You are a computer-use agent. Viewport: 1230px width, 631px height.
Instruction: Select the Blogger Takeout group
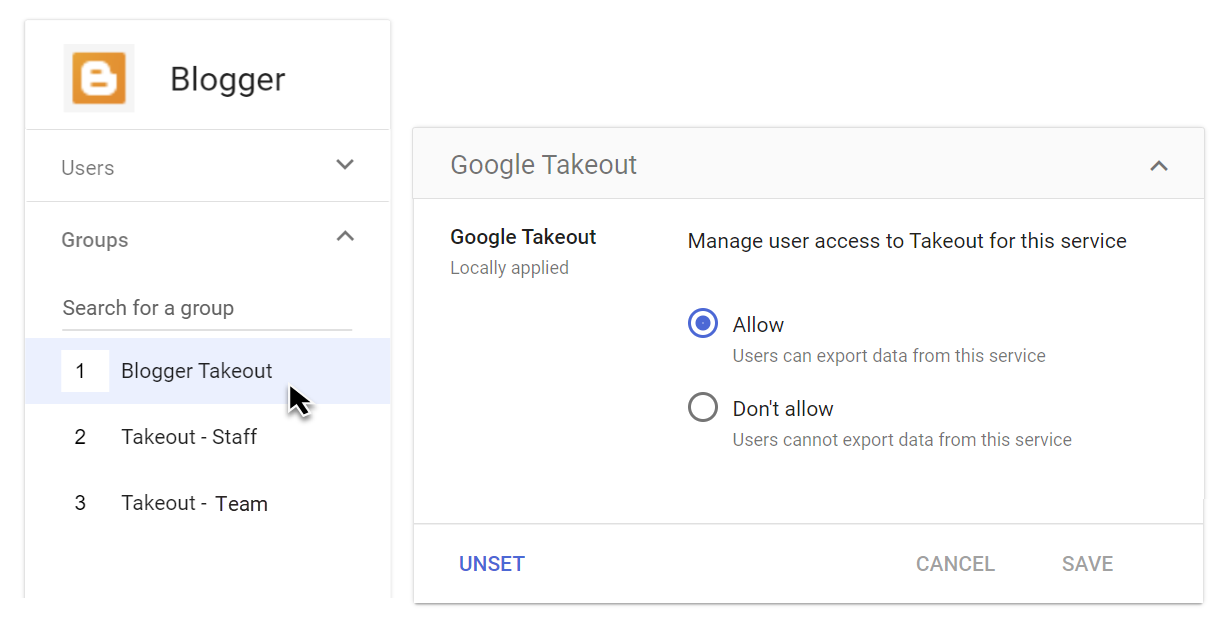(196, 371)
